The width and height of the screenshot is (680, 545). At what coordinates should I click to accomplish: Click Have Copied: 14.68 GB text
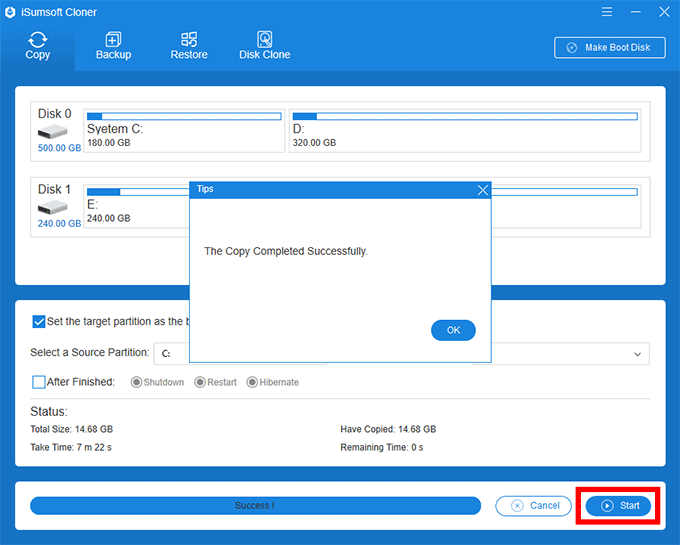pyautogui.click(x=388, y=429)
